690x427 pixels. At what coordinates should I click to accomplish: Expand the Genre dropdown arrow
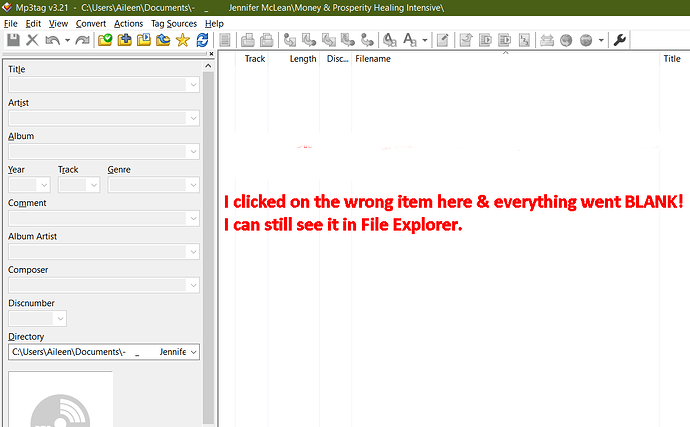[x=193, y=185]
